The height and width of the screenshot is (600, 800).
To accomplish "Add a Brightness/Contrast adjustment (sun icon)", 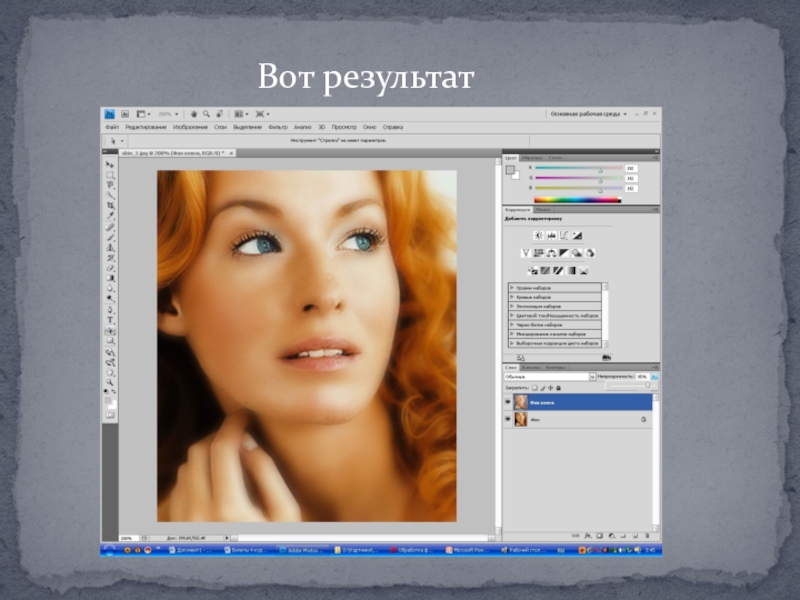I will pyautogui.click(x=537, y=235).
